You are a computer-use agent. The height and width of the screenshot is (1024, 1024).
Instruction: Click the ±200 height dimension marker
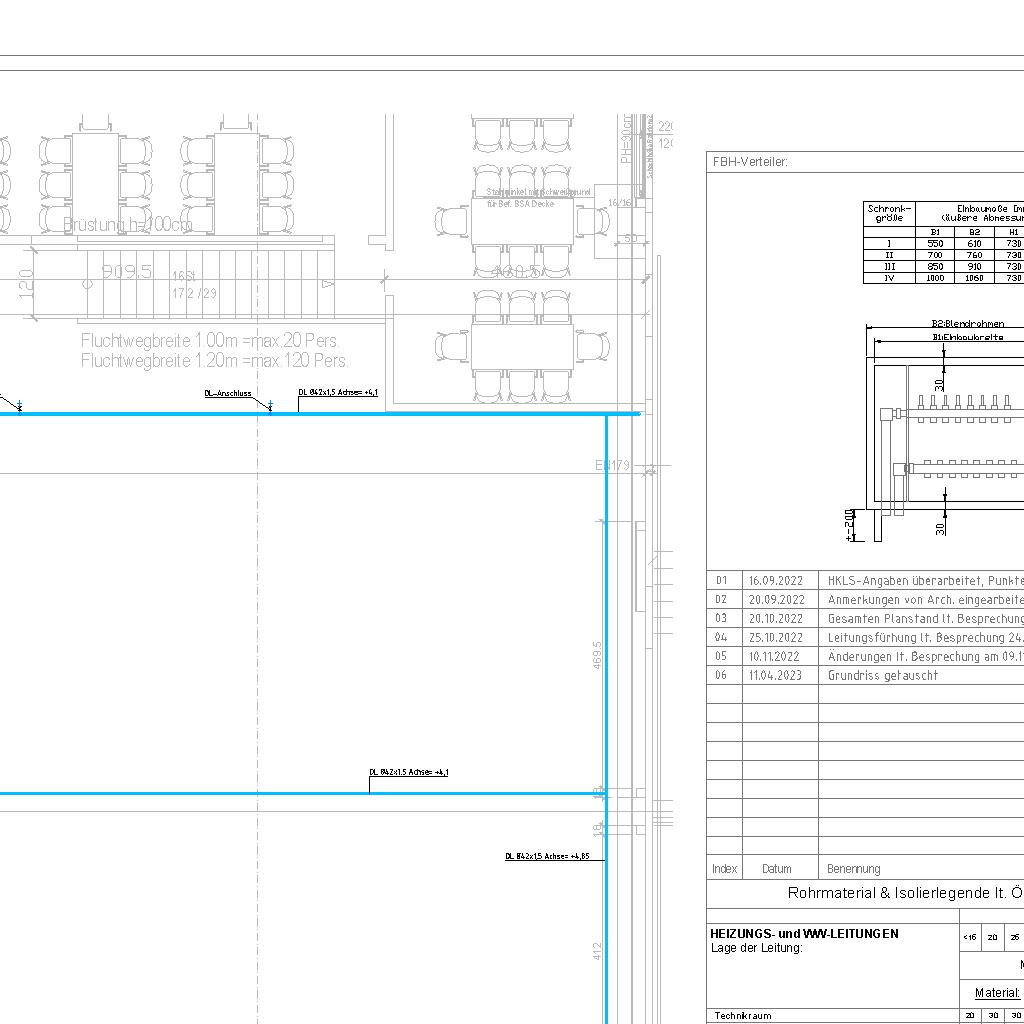point(851,525)
